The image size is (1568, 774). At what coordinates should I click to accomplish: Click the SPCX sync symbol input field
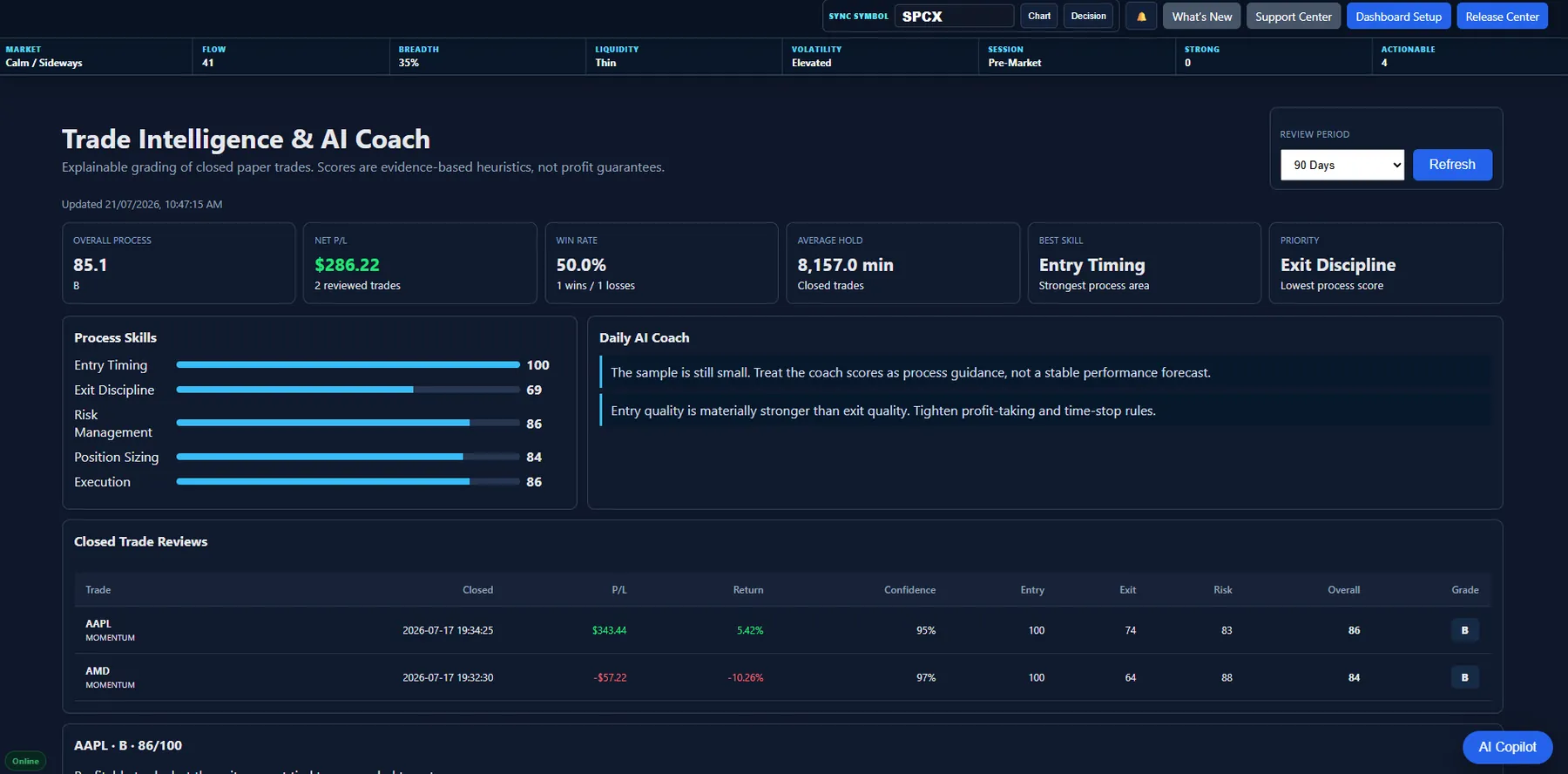pyautogui.click(x=955, y=17)
